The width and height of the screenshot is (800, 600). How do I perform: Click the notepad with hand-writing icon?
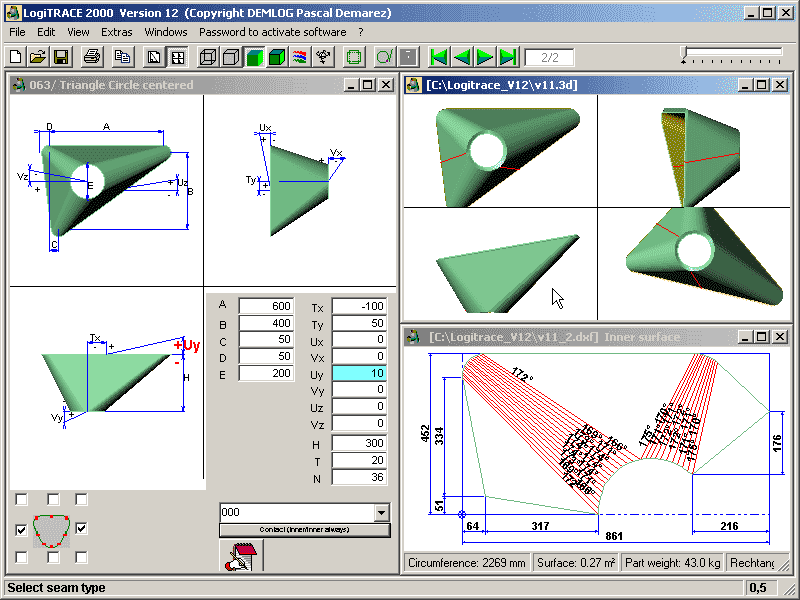tap(241, 556)
